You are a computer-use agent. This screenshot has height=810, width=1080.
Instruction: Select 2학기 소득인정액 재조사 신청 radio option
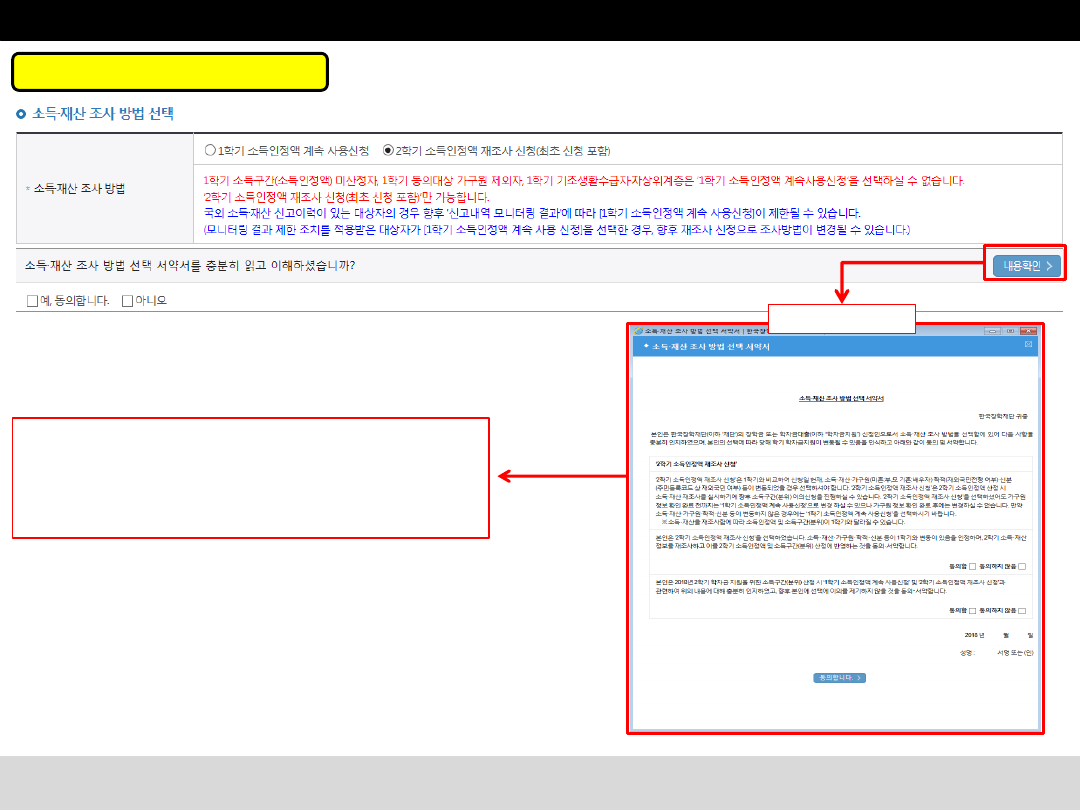click(x=389, y=150)
